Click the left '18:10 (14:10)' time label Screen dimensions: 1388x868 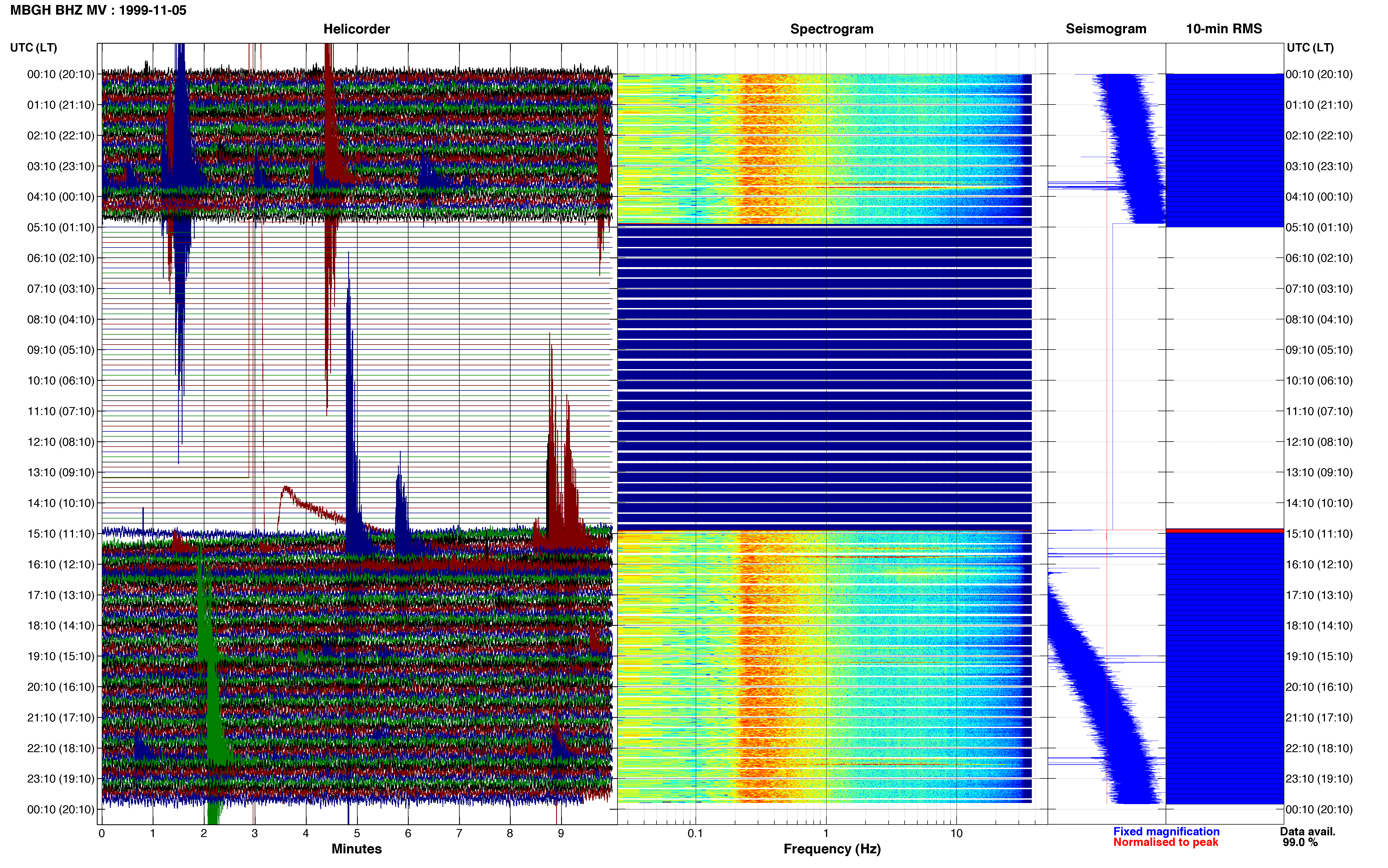(60, 625)
